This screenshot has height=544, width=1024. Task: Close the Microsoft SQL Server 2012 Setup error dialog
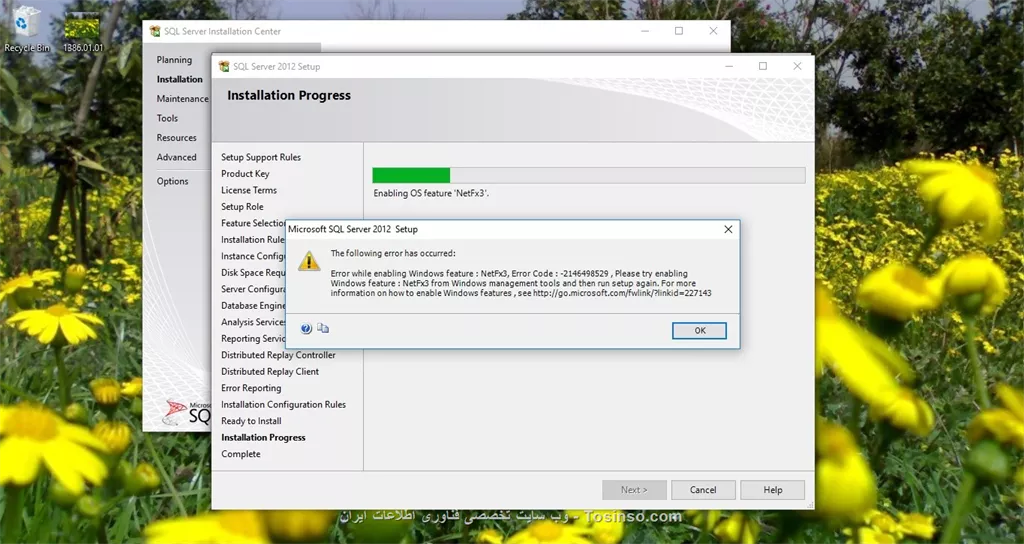[728, 229]
